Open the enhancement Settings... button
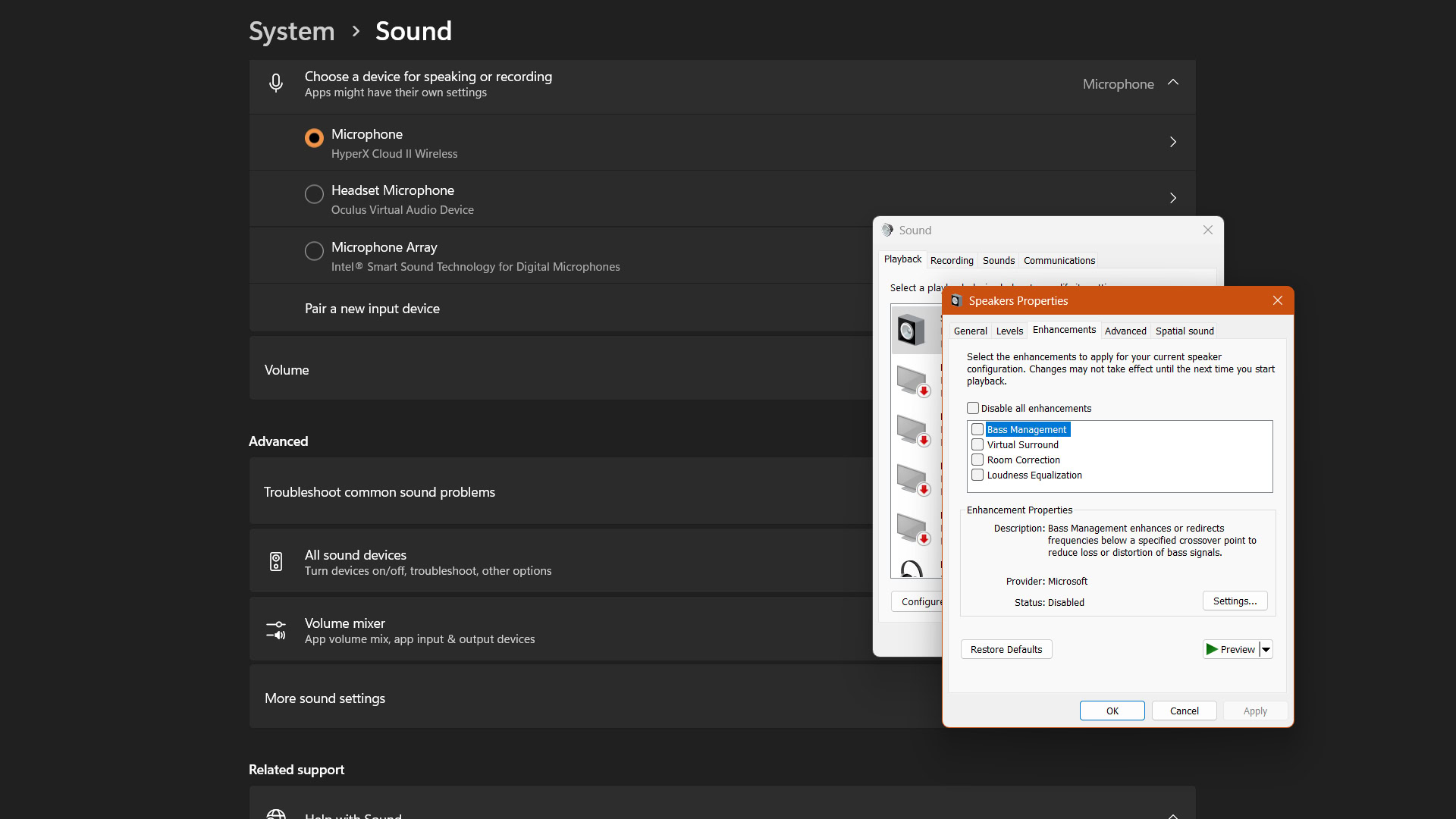Screen dimensions: 1456x819 (1235, 601)
